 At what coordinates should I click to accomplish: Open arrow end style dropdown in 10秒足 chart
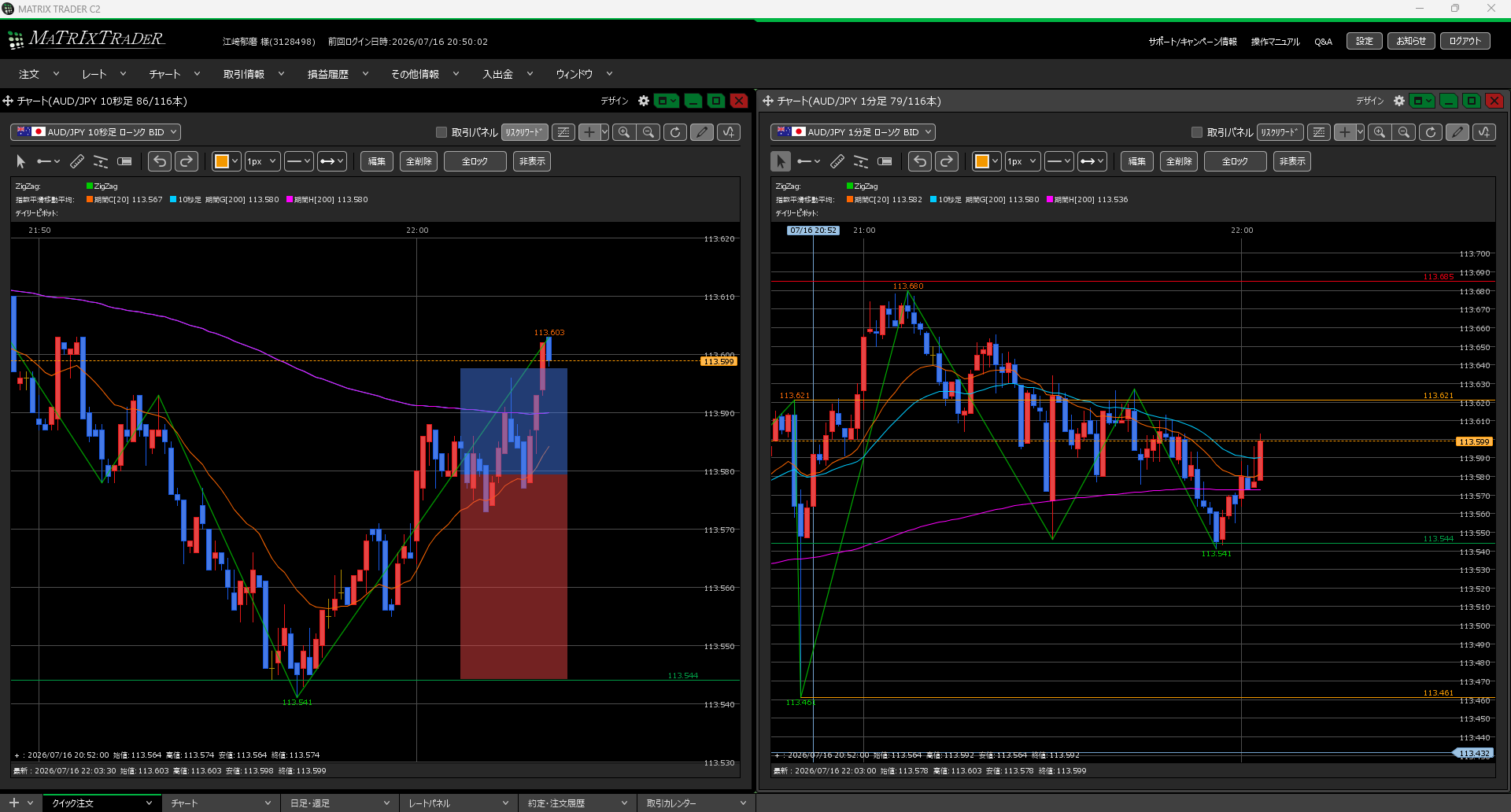[x=331, y=161]
